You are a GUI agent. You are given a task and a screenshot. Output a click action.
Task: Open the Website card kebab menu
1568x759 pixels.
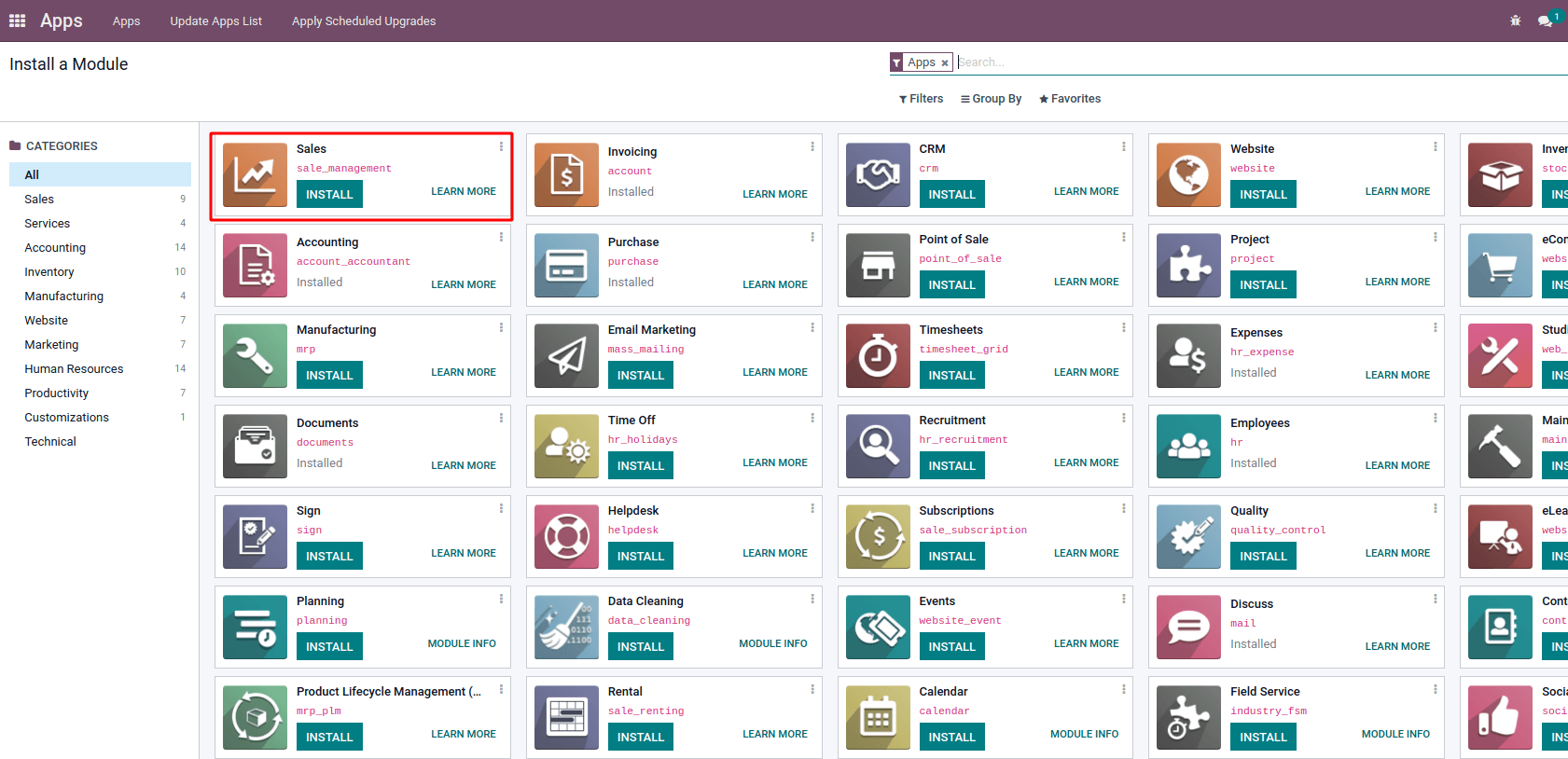coord(1436,146)
